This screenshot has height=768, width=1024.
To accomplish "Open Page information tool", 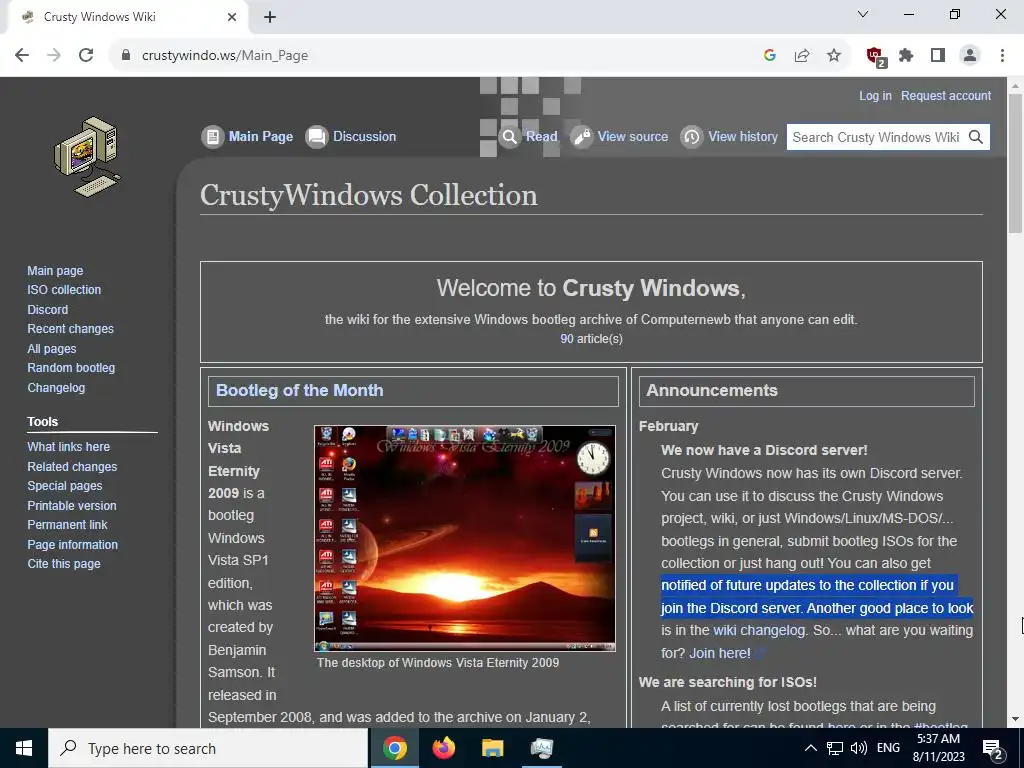I will click(72, 544).
